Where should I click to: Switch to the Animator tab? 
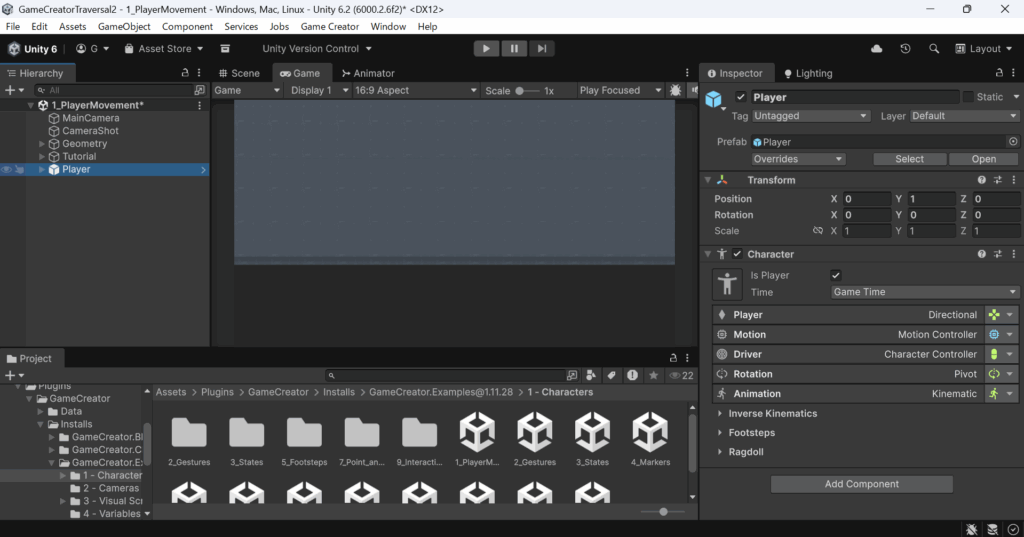[x=367, y=73]
